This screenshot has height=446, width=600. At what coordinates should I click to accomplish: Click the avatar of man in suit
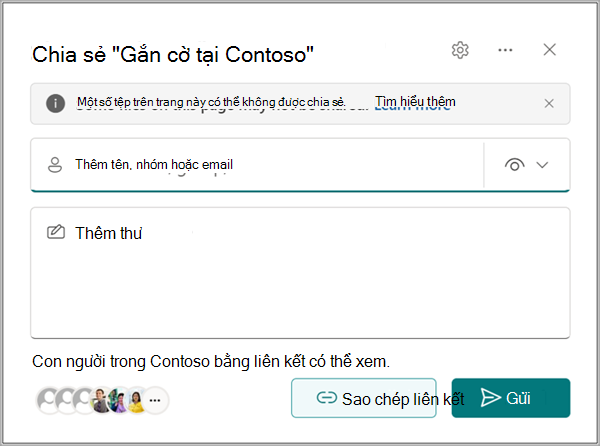pos(100,400)
